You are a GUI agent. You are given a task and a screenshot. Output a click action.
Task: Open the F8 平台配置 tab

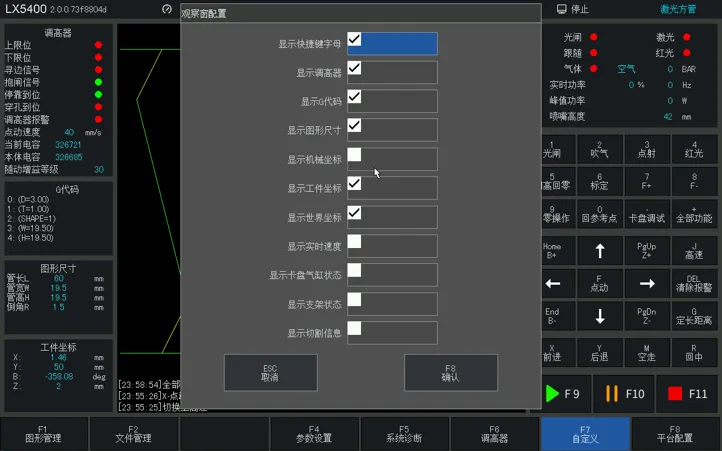click(x=675, y=434)
